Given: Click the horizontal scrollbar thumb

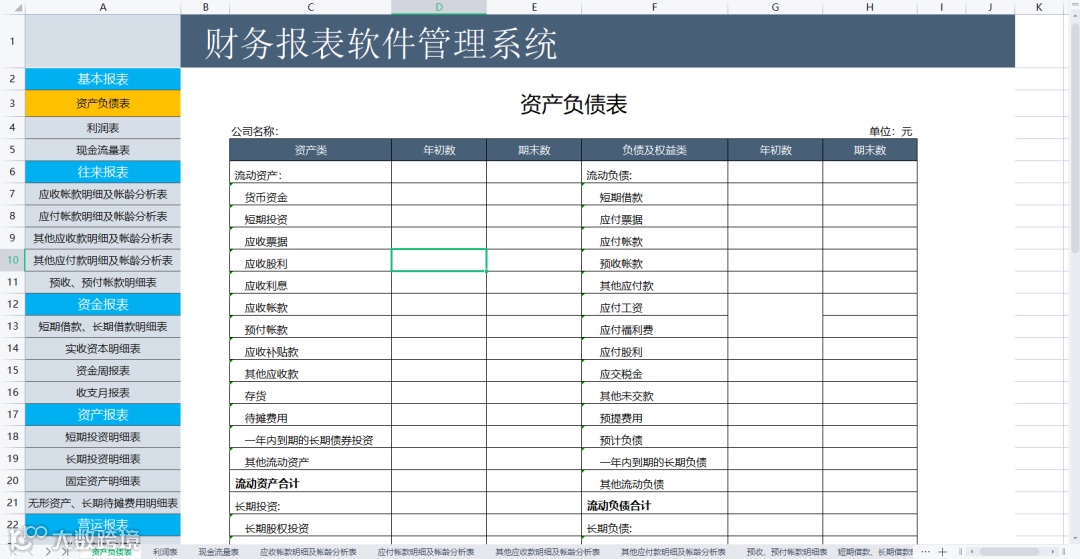Looking at the screenshot, I should pyautogui.click(x=1009, y=551).
